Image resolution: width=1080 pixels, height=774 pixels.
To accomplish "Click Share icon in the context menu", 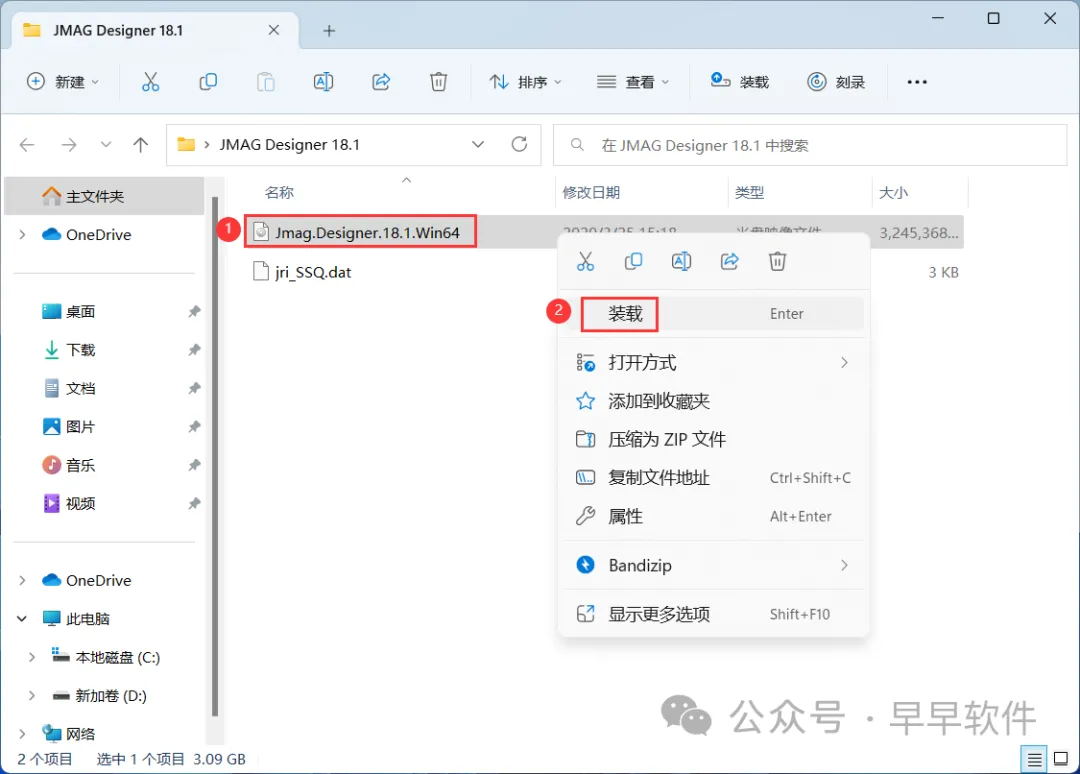I will coord(729,262).
